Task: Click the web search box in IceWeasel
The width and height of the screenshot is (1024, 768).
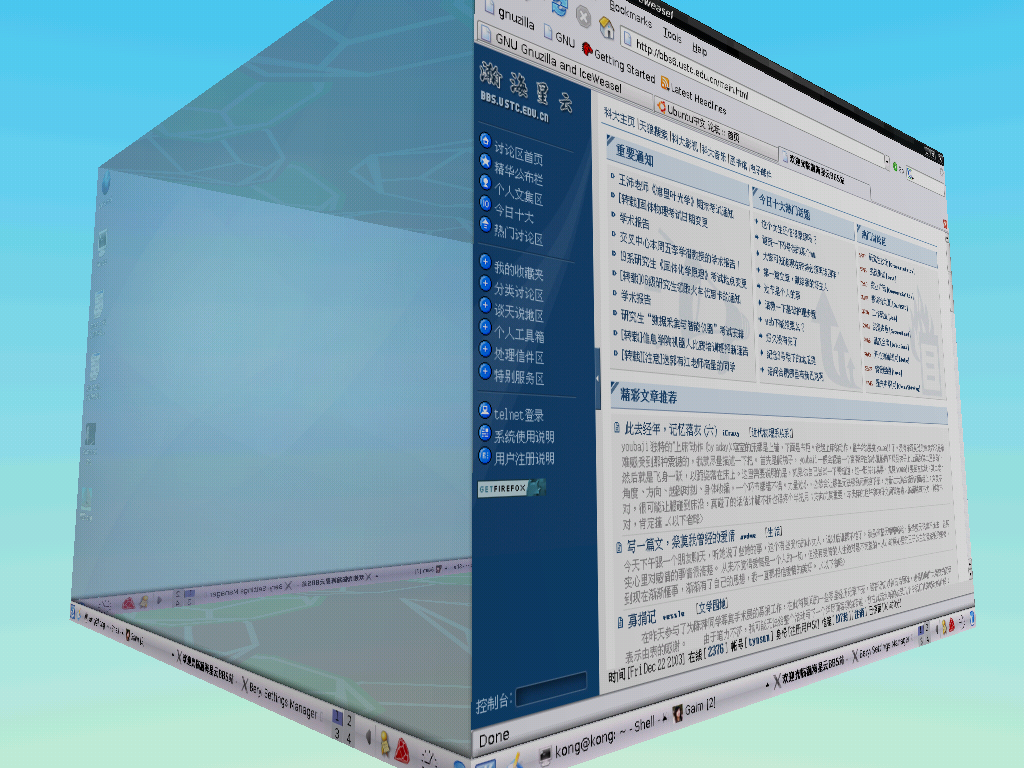Action: click(x=924, y=181)
